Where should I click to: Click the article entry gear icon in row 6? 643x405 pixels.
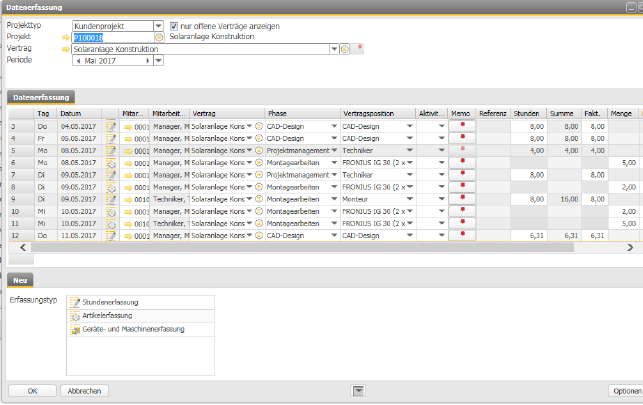[111, 163]
